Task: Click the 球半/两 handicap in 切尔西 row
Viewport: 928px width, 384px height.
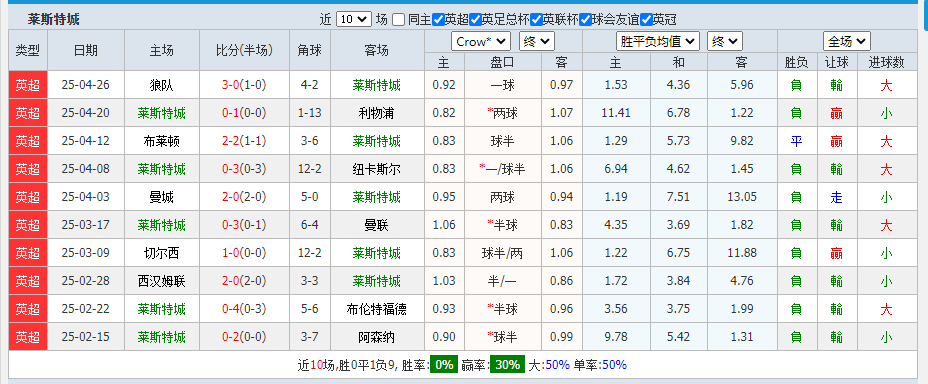Action: coord(503,253)
